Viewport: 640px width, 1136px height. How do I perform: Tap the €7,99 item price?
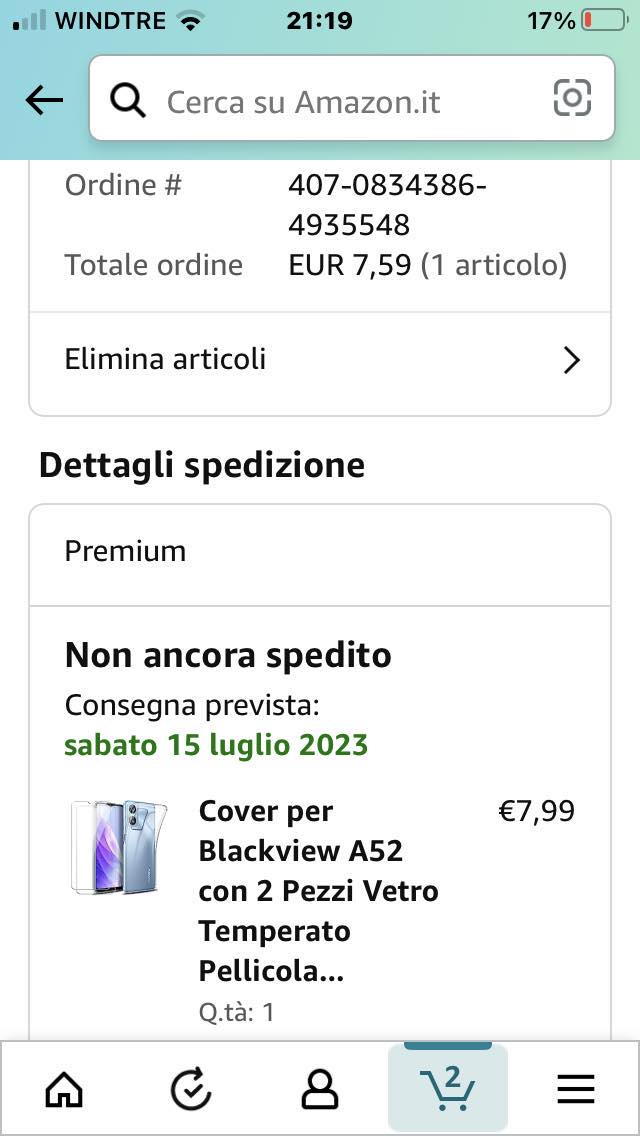click(x=536, y=811)
